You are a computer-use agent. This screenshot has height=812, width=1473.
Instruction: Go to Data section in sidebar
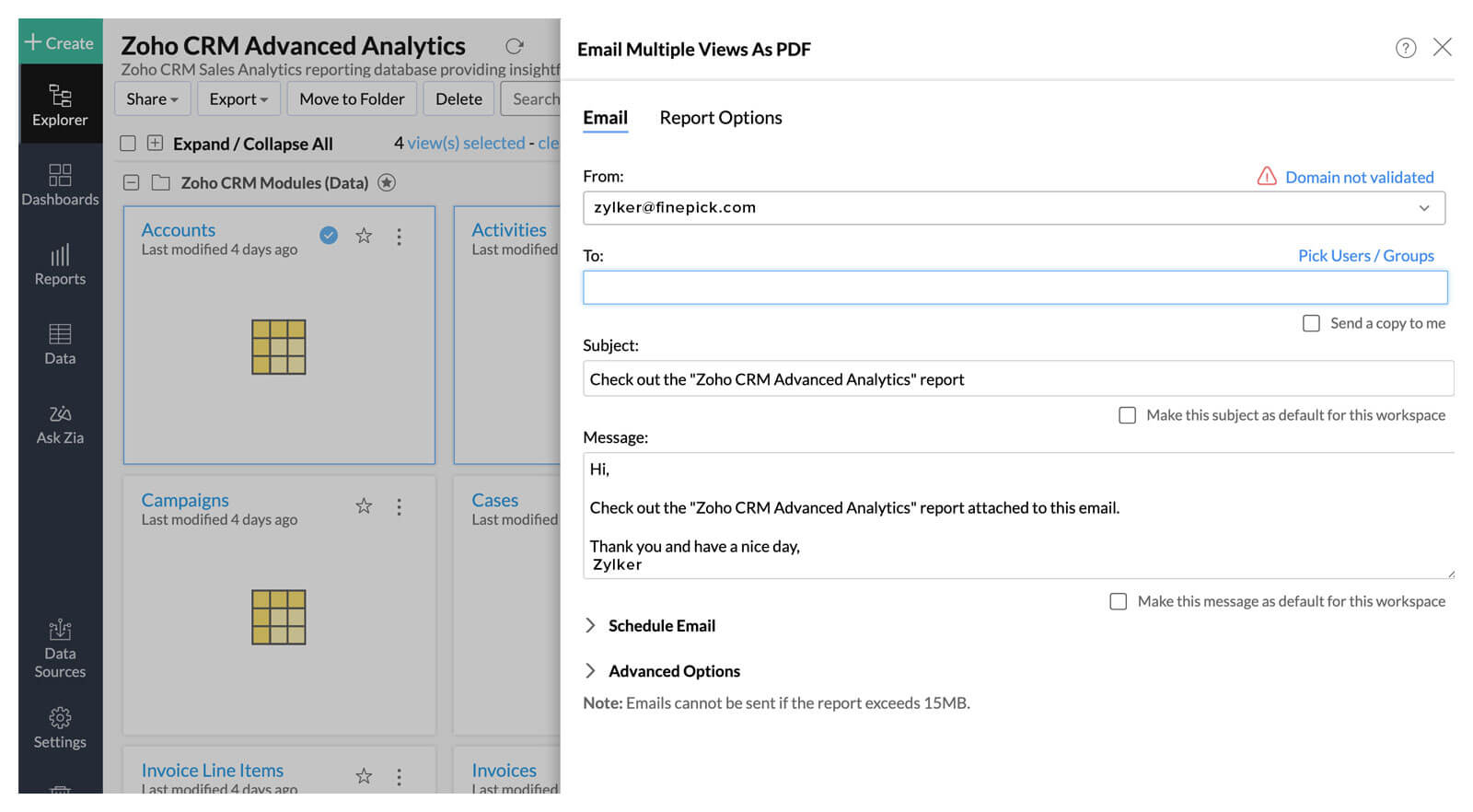pos(60,343)
